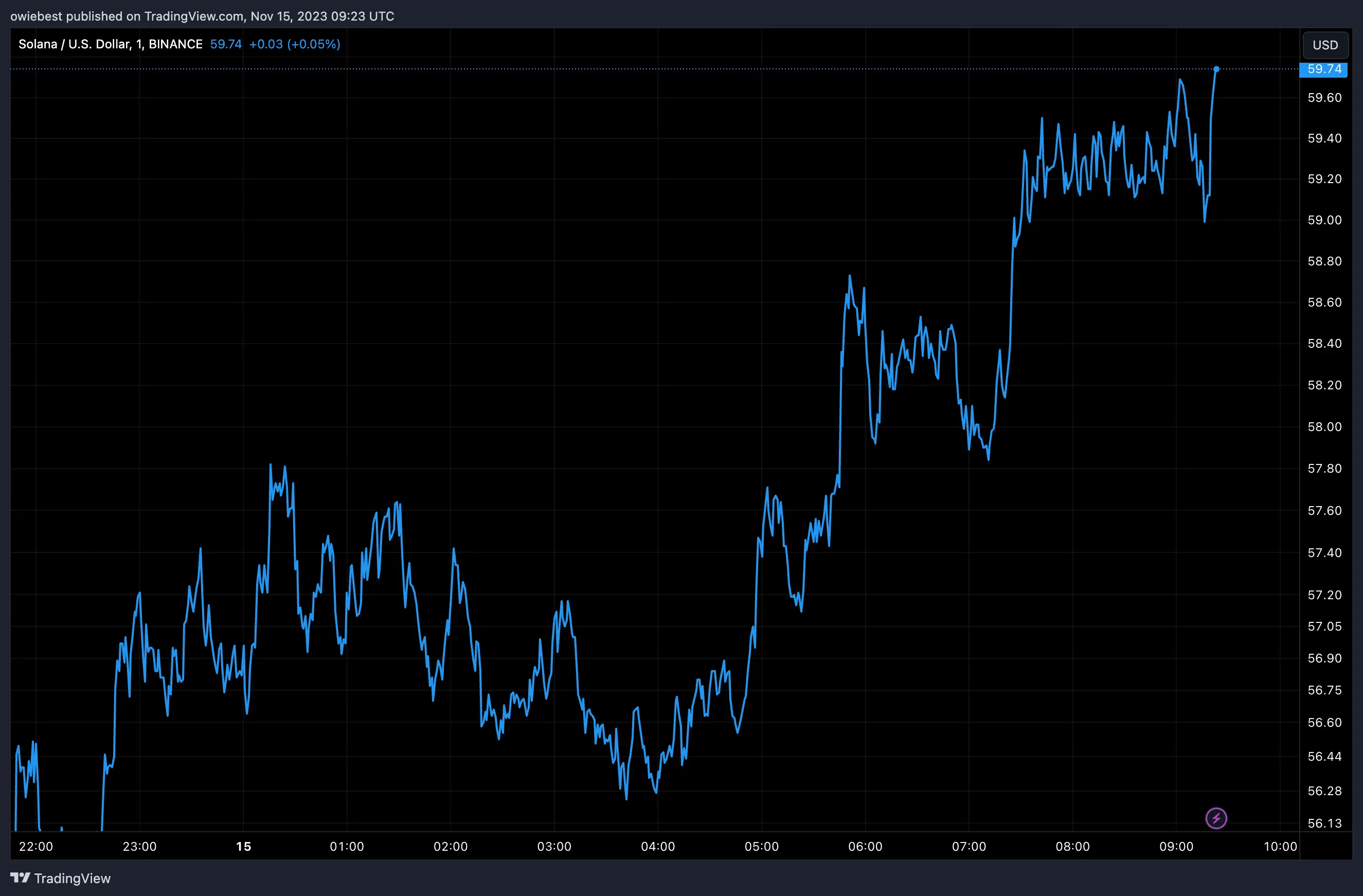
Task: Select the 06:00 time axis label
Action: coord(866,847)
